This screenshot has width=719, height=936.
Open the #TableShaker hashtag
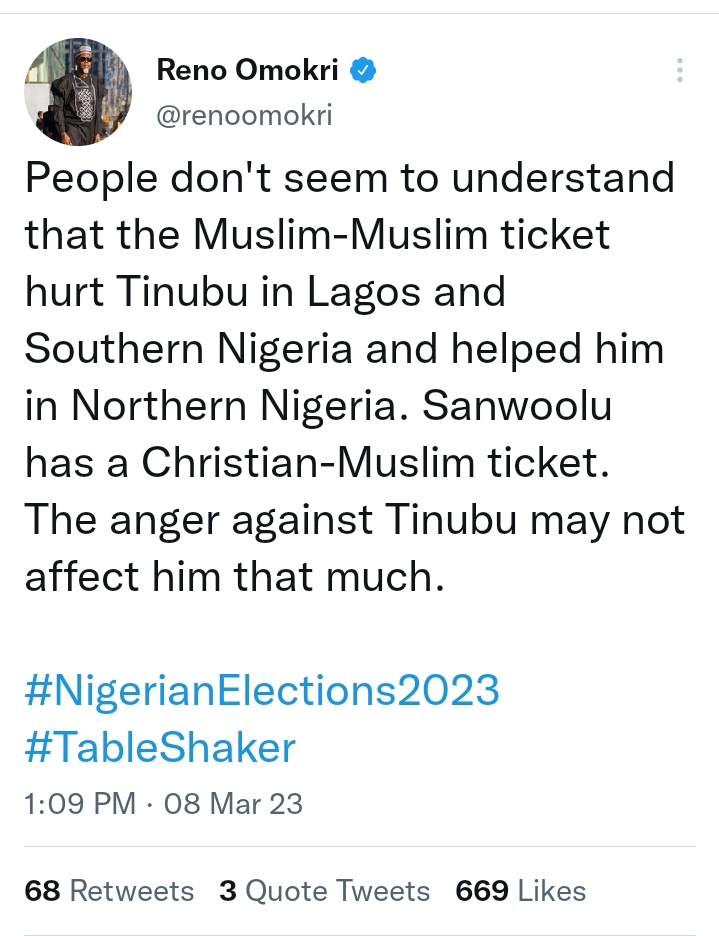160,747
